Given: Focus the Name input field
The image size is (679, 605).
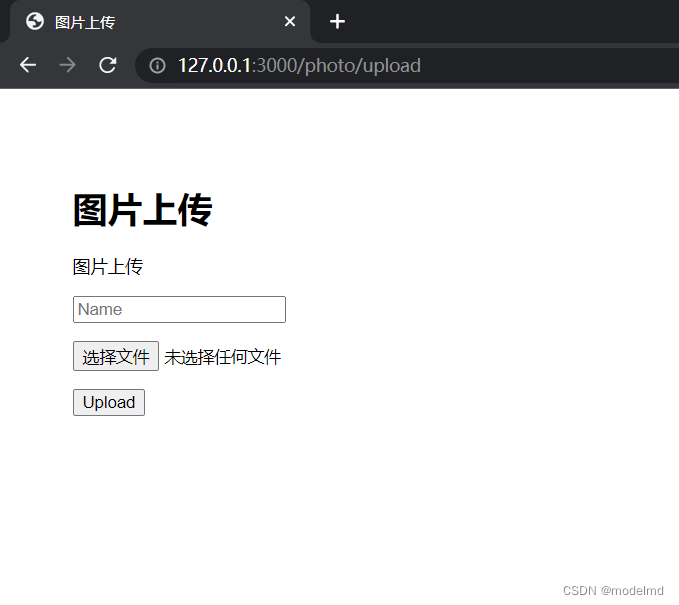Looking at the screenshot, I should coord(179,309).
